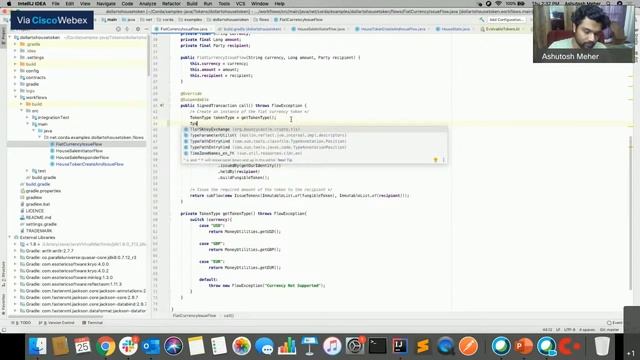Collapse the main source folder
640x360 pixels.
28,124
